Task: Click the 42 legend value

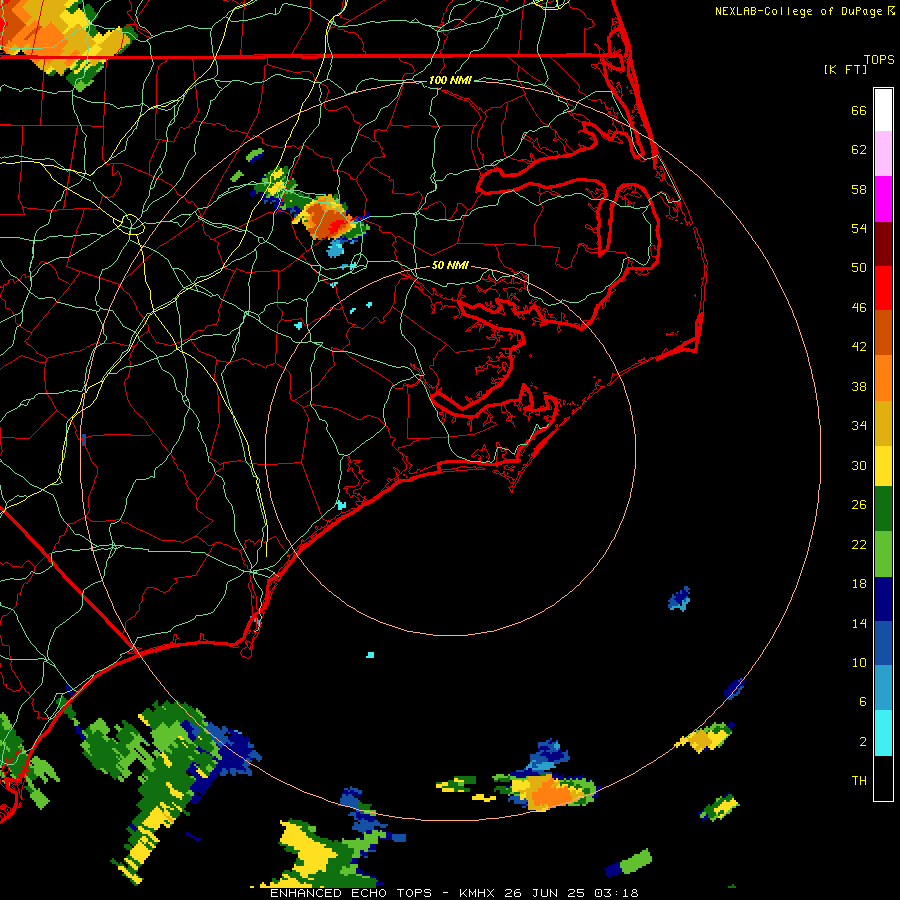Action: [x=859, y=347]
